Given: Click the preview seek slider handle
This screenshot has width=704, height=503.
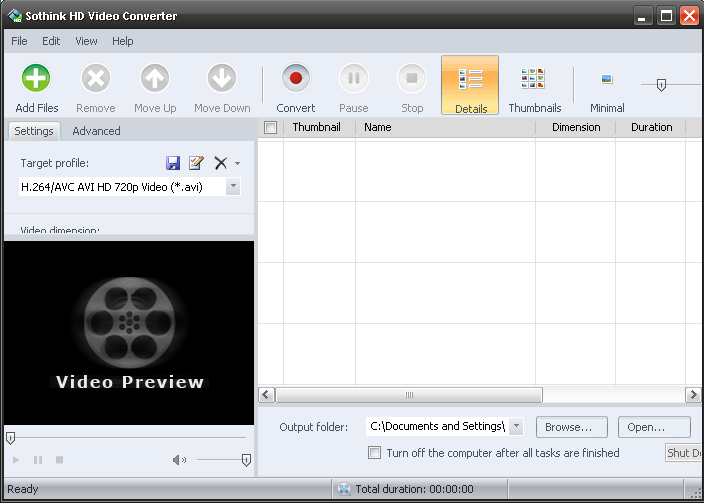Looking at the screenshot, I should (10, 438).
